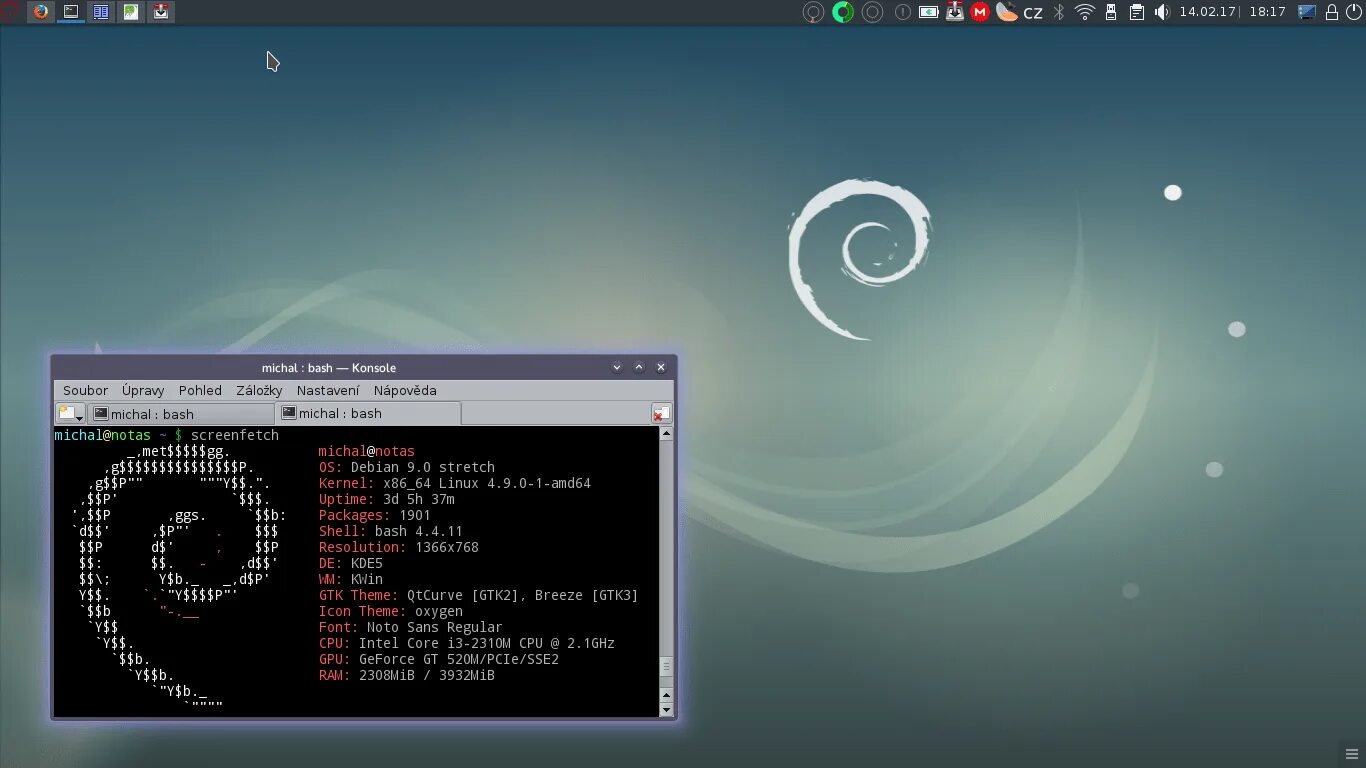The image size is (1366, 768).
Task: Open the Wi-Fi networks tray icon
Action: pos(1085,12)
